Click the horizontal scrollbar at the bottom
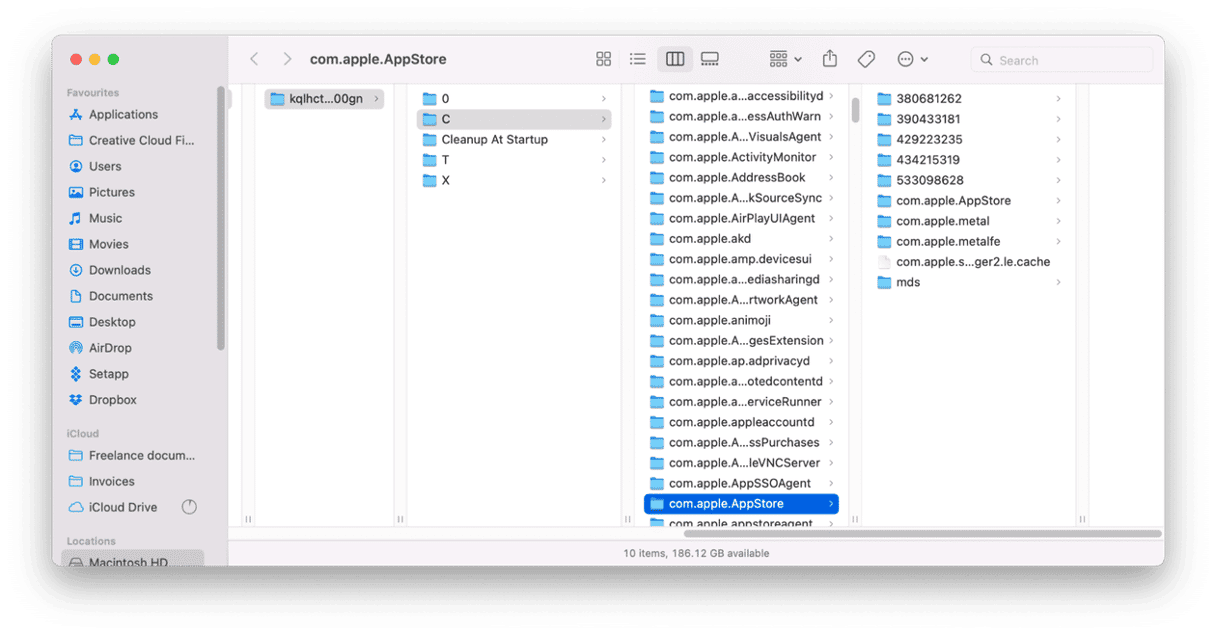Image resolution: width=1216 pixels, height=635 pixels. point(920,534)
